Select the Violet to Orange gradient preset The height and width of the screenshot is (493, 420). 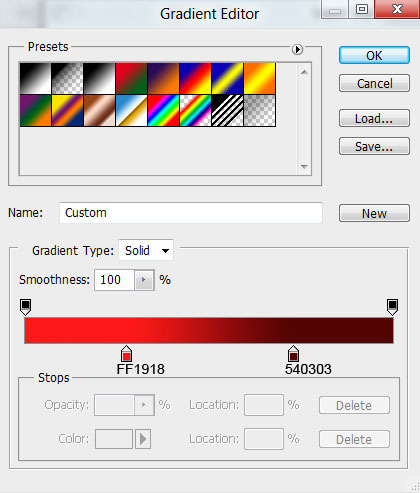pos(163,78)
